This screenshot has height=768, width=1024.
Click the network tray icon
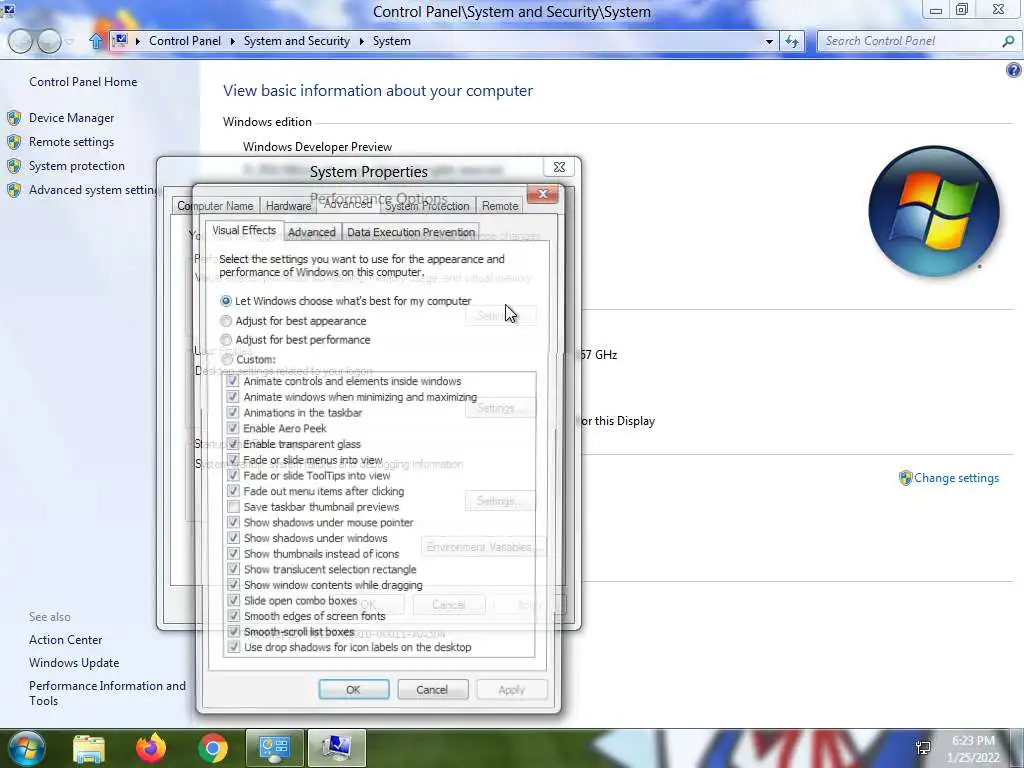923,748
